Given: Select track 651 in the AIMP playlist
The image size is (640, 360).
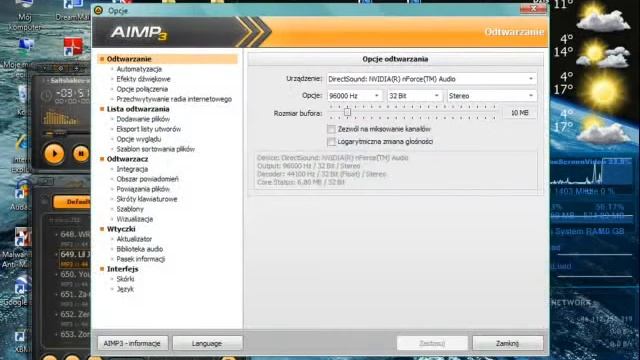Looking at the screenshot, I should pyautogui.click(x=74, y=294).
